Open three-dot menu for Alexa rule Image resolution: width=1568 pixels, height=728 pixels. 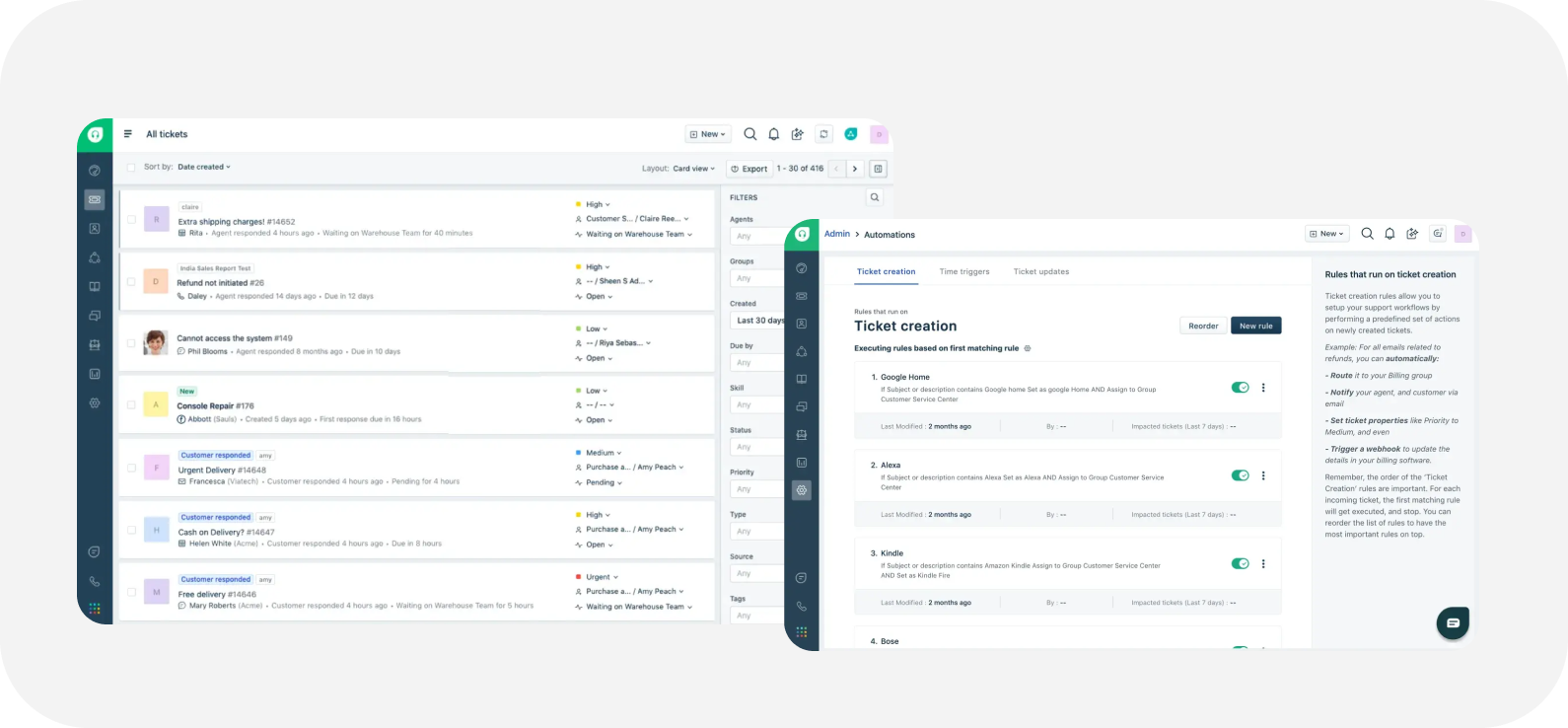pos(1263,475)
